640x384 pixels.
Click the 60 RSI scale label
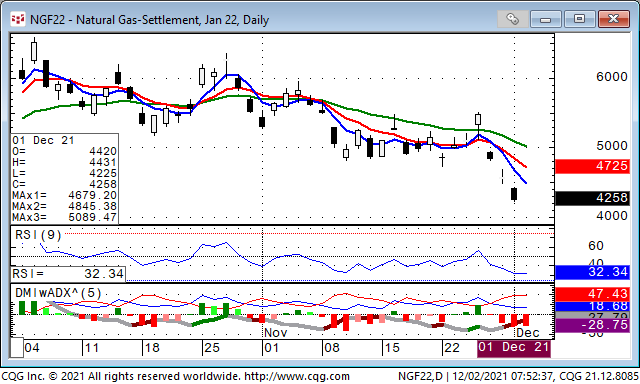(x=596, y=246)
